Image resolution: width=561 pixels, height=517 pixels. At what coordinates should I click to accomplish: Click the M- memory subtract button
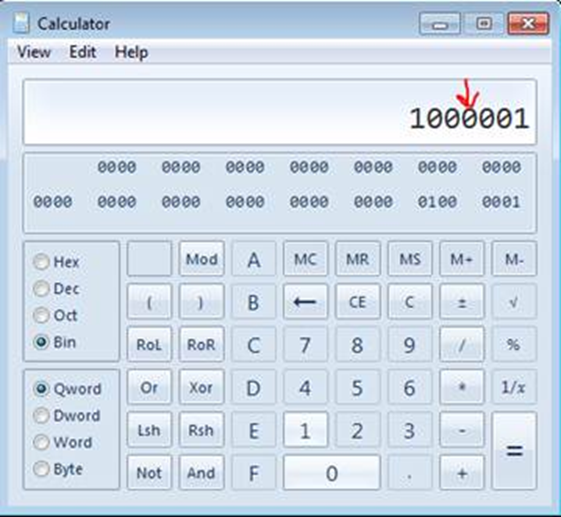pyautogui.click(x=514, y=259)
